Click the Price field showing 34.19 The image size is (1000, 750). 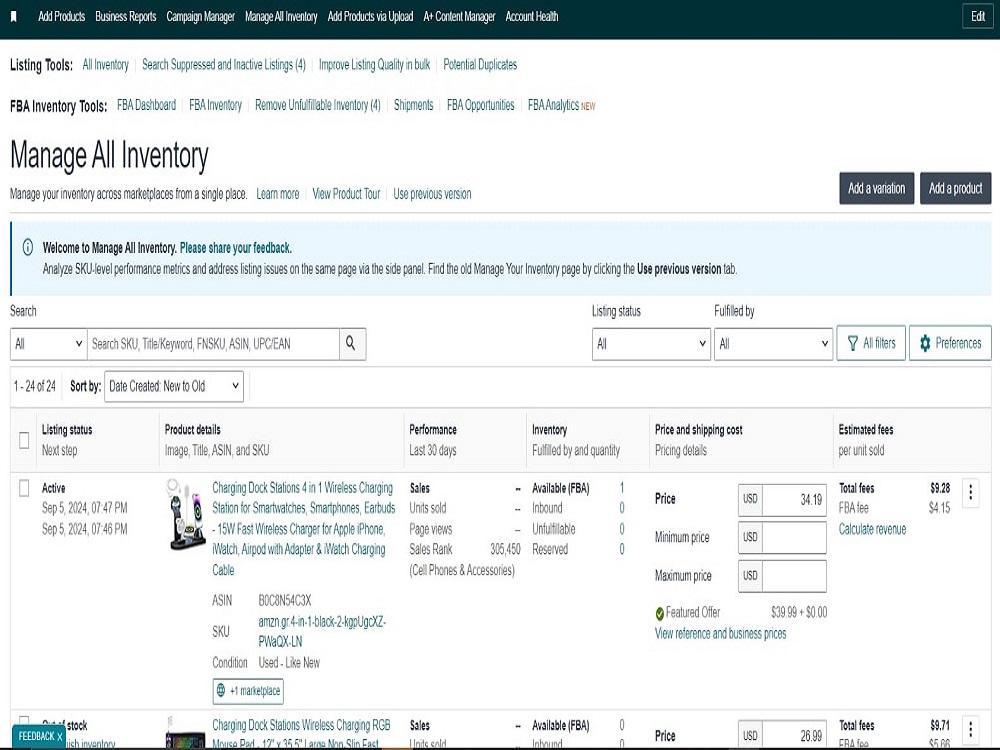coord(794,499)
